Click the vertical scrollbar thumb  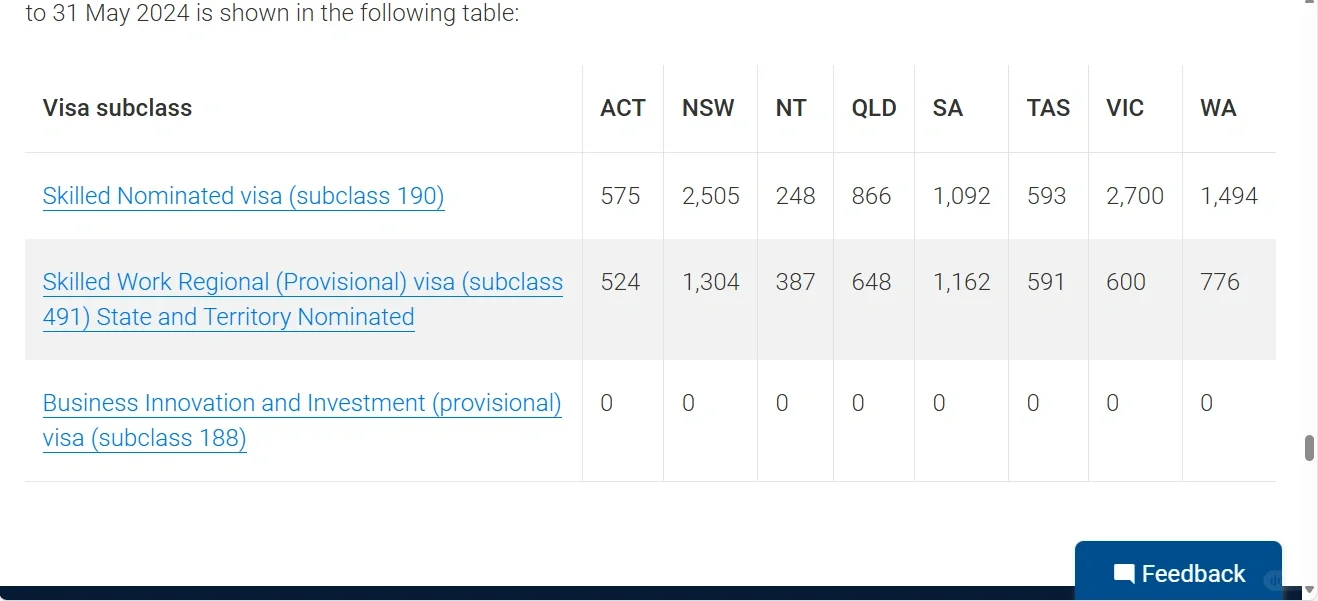click(1309, 448)
